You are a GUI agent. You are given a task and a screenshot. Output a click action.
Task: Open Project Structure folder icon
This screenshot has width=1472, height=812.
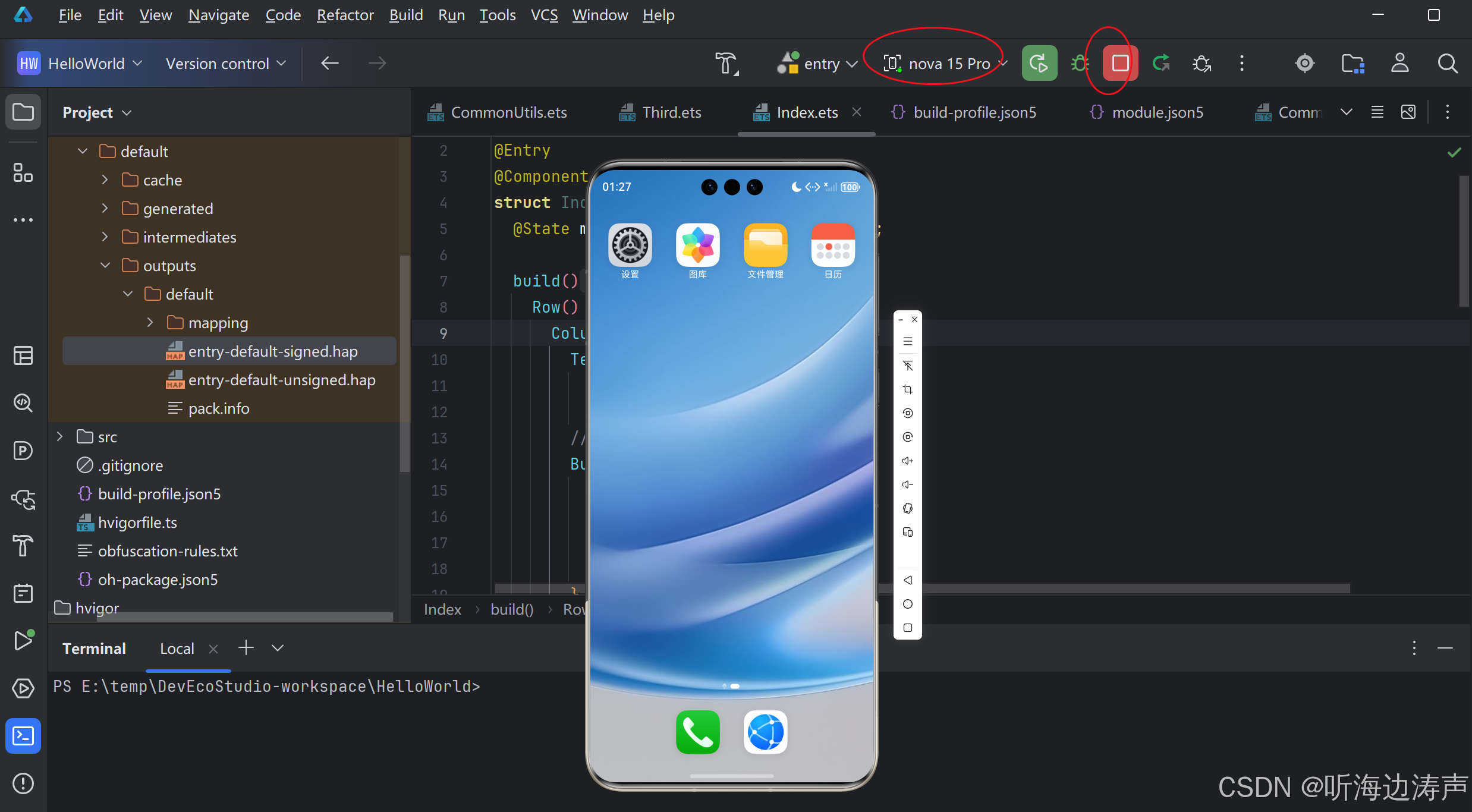pos(1353,63)
